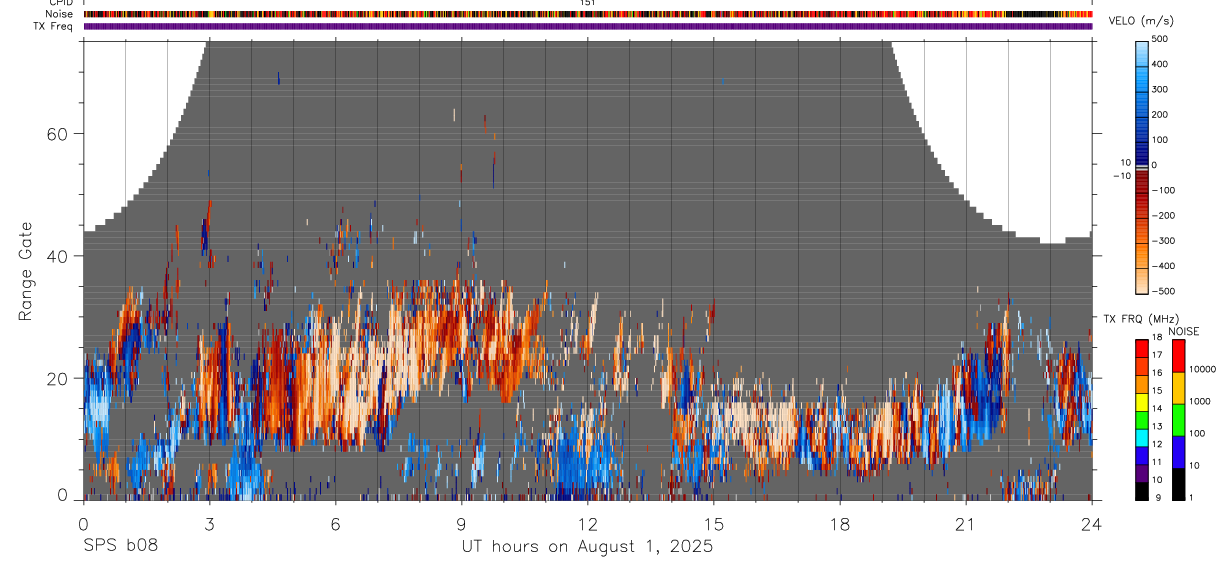1228x567 pixels.
Task: Click Range Gate tick label "20"
Action: [58, 378]
